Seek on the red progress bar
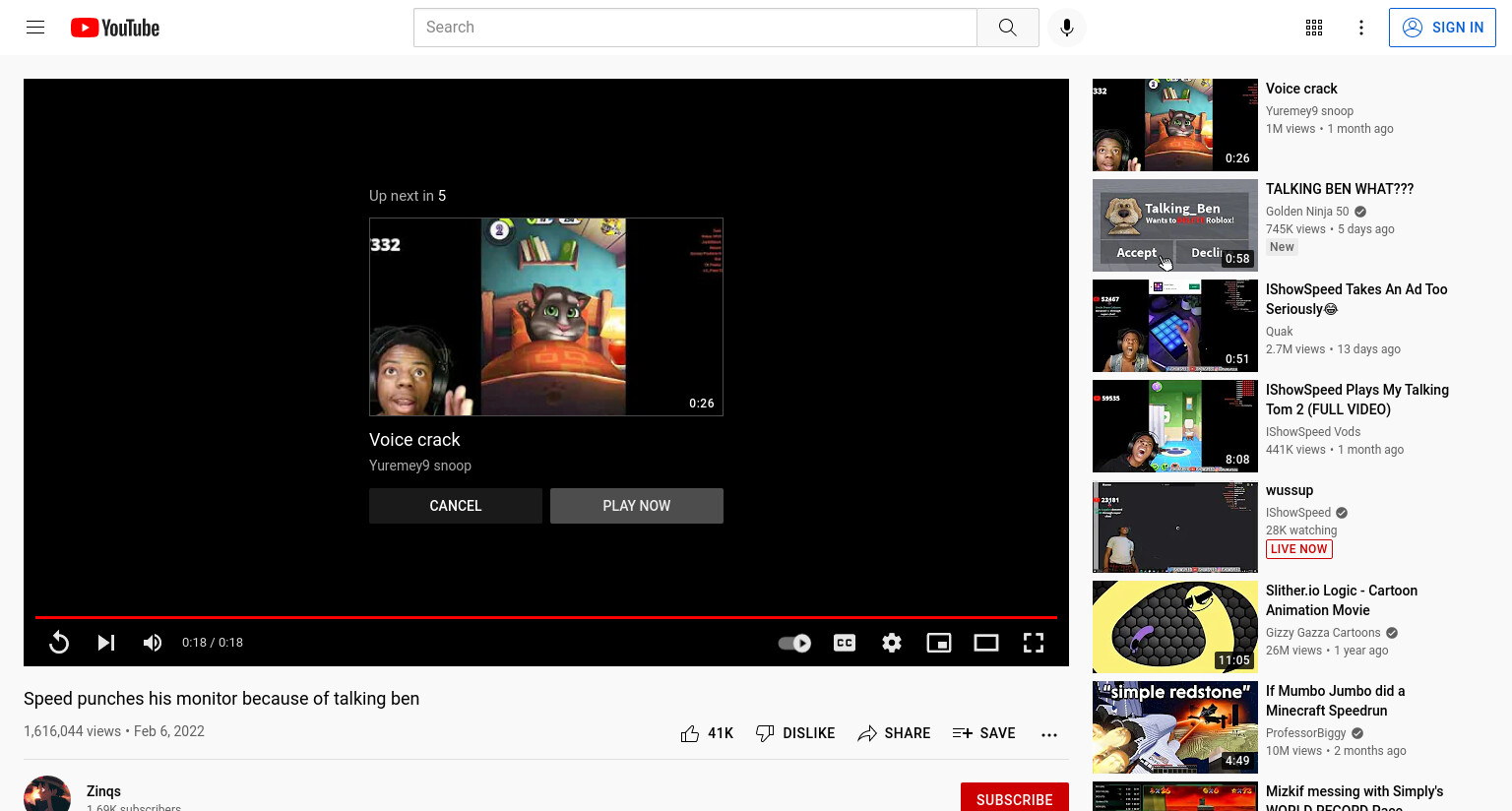 coord(546,617)
